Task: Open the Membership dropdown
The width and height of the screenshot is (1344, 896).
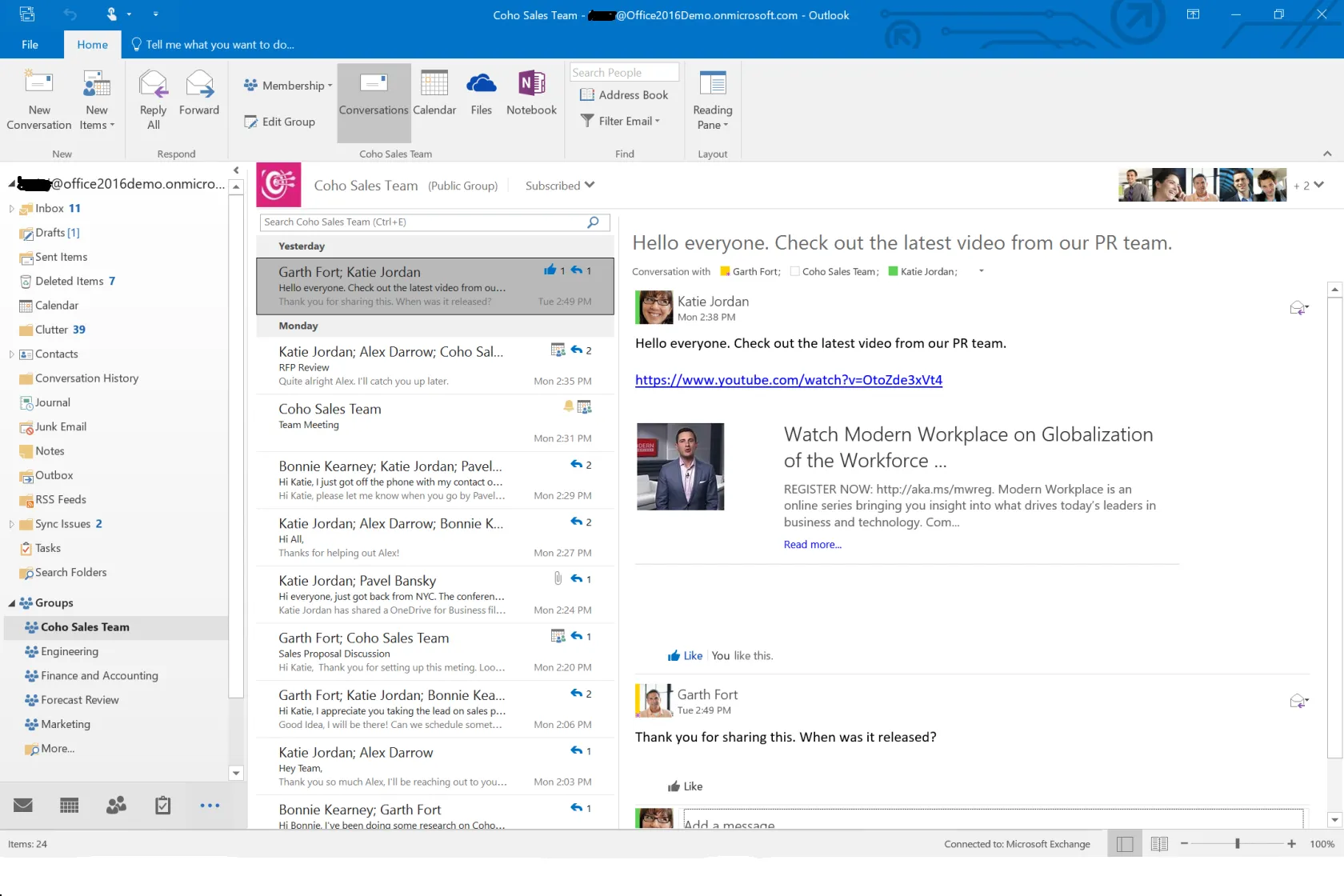Action: coord(288,86)
